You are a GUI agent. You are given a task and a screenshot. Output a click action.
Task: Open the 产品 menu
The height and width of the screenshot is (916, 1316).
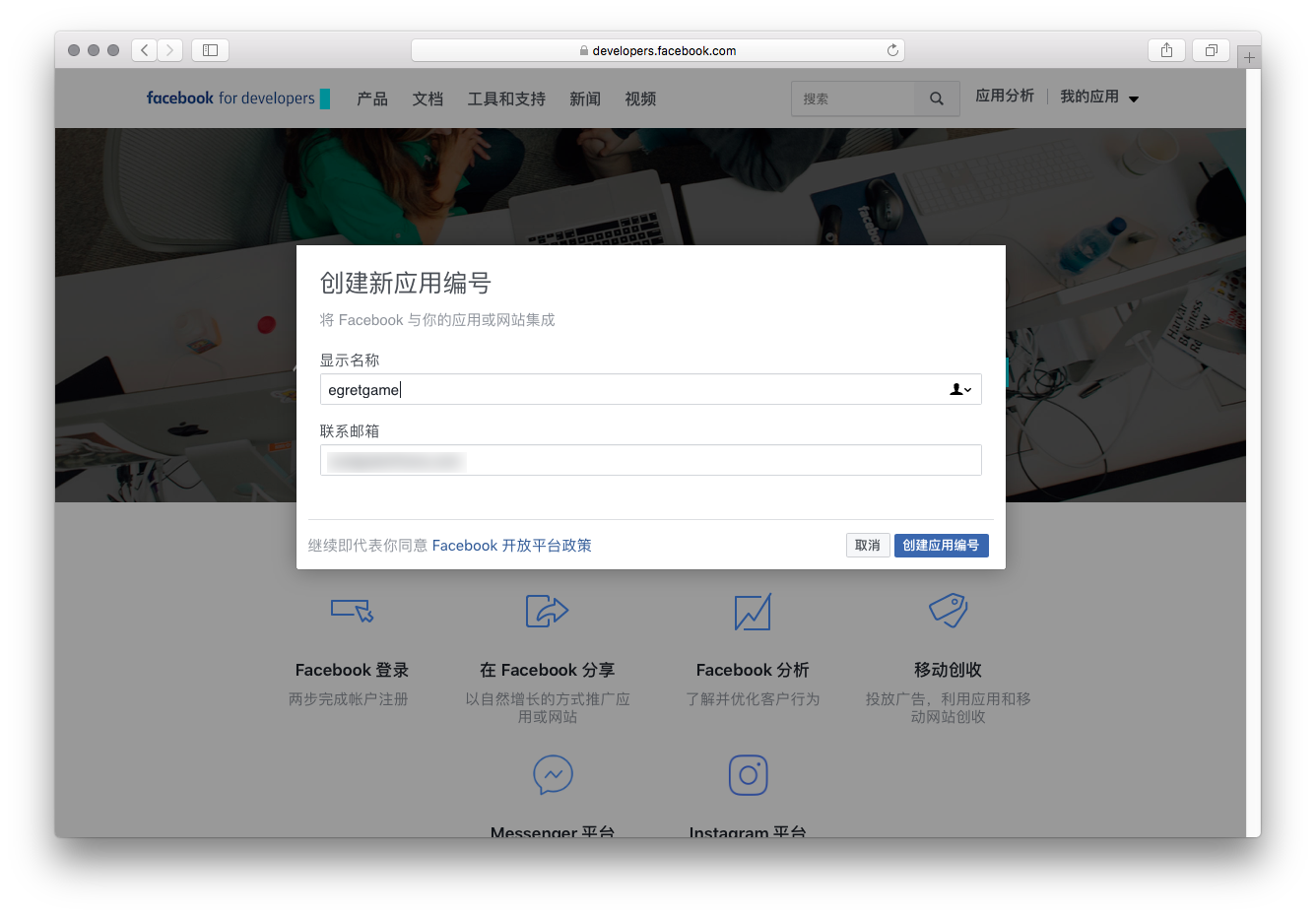pos(372,98)
